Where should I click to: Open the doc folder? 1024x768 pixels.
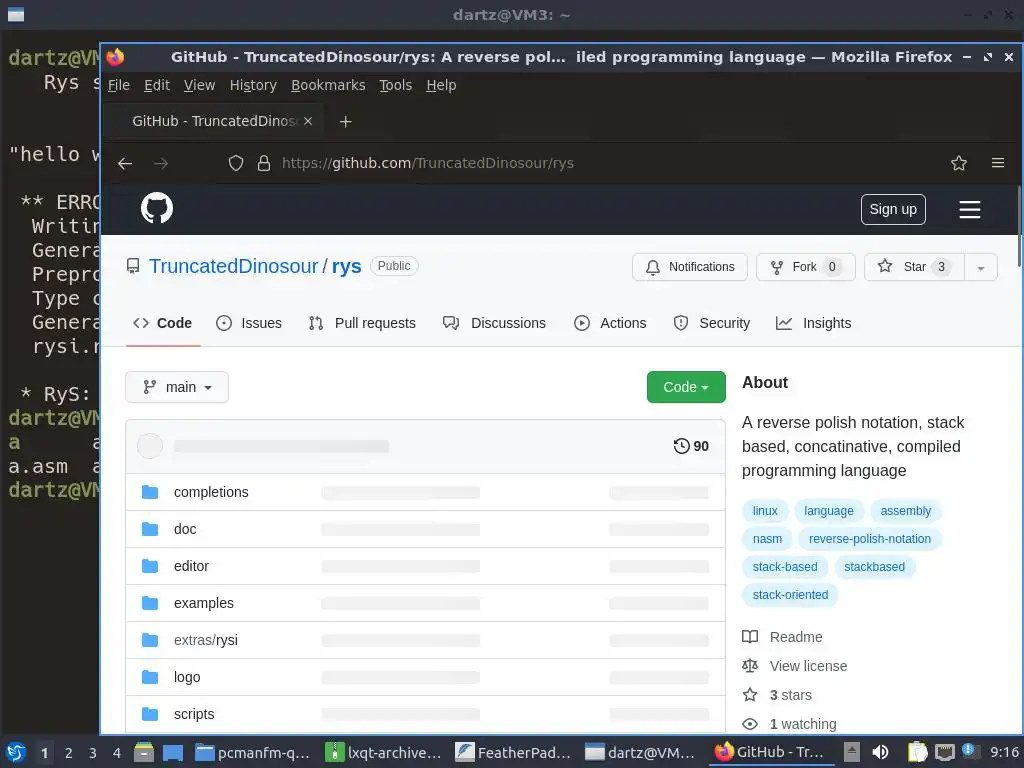pyautogui.click(x=185, y=530)
